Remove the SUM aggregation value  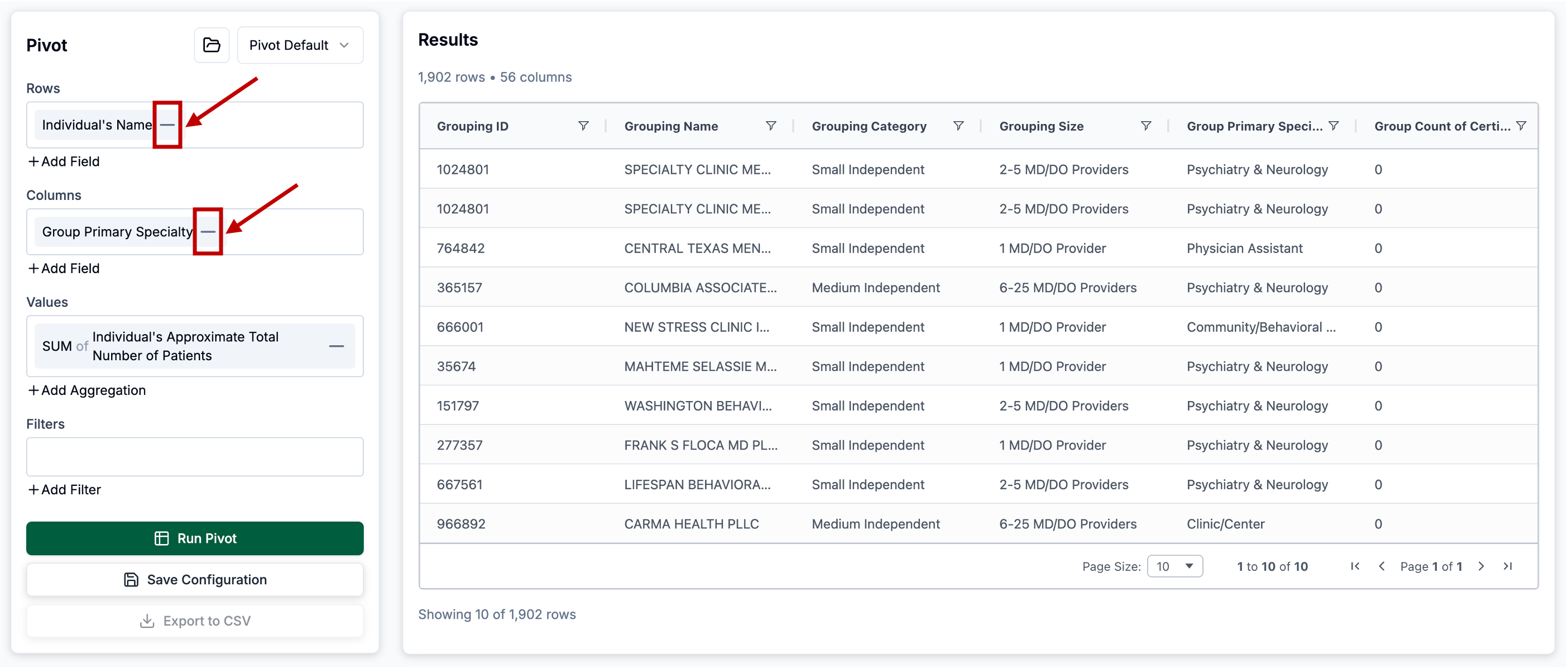pyautogui.click(x=336, y=346)
